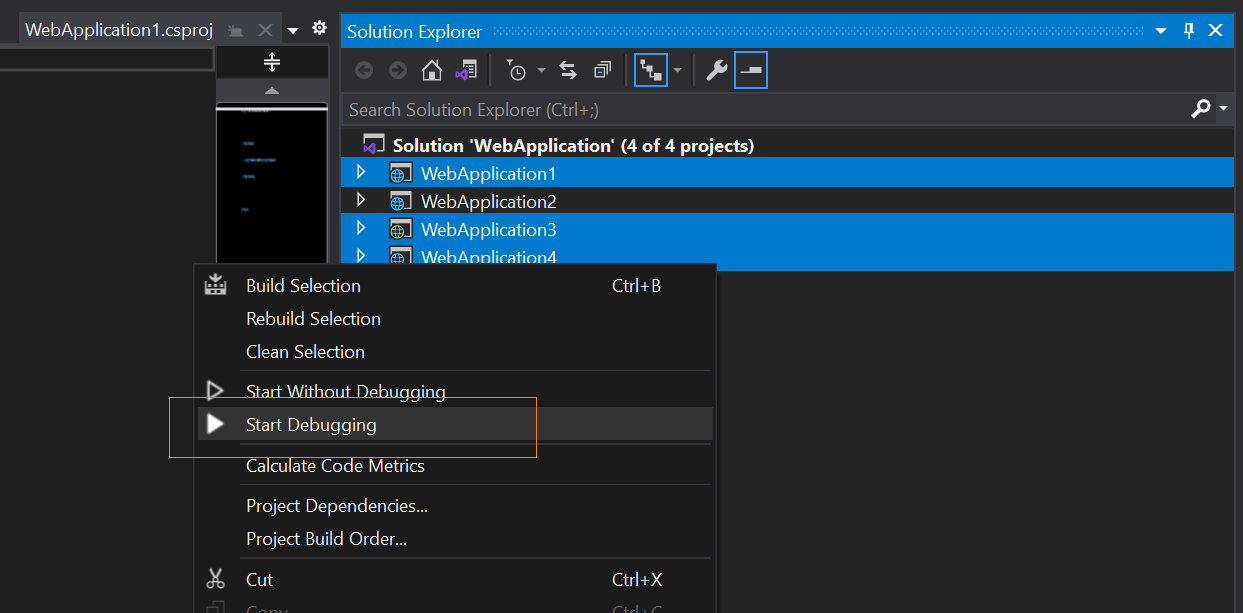Click the Home icon in Solution Explorer
This screenshot has width=1243, height=613.
tap(432, 70)
